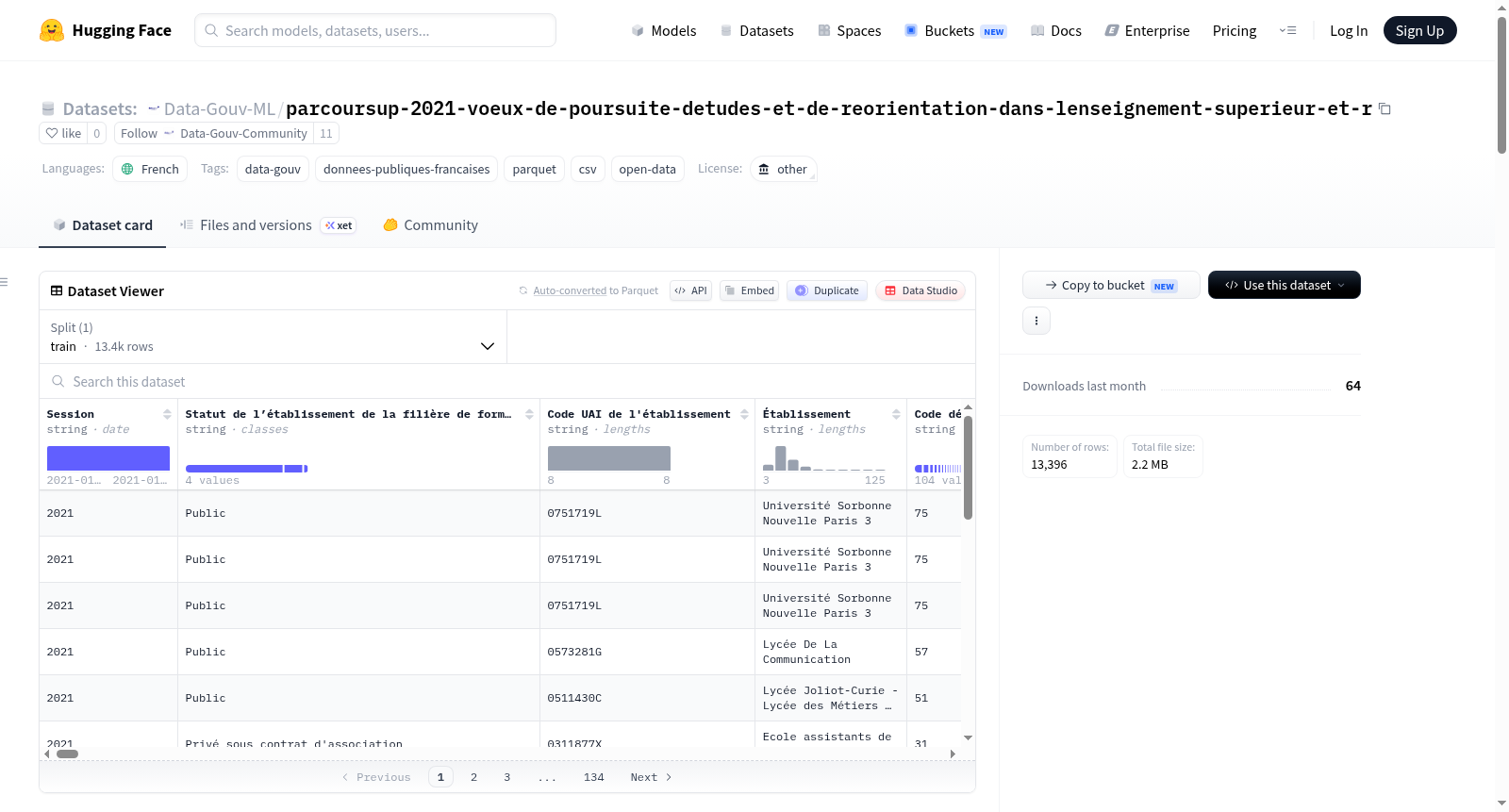Click the follower count 11
The image size is (1509, 812).
coord(326,133)
